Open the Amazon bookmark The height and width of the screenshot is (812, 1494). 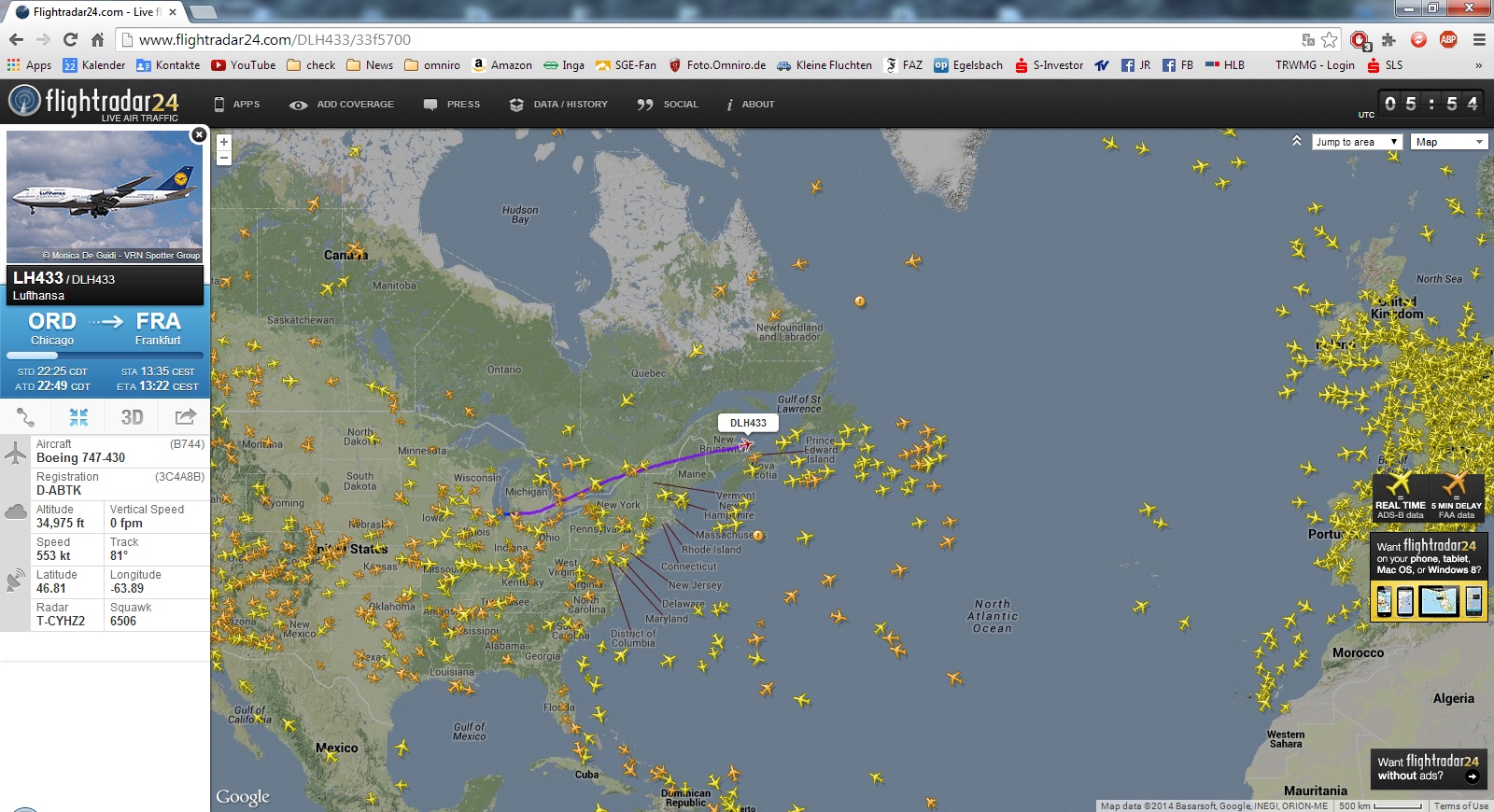point(501,65)
